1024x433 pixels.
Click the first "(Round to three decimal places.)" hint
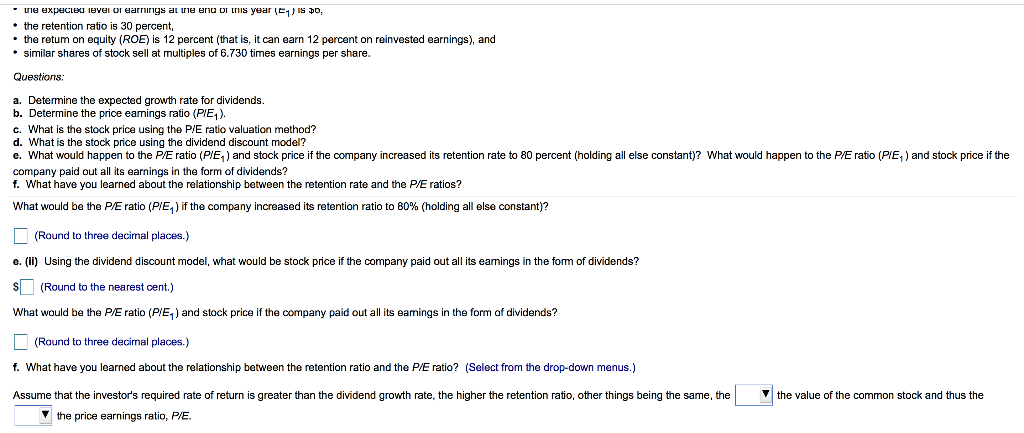point(111,236)
